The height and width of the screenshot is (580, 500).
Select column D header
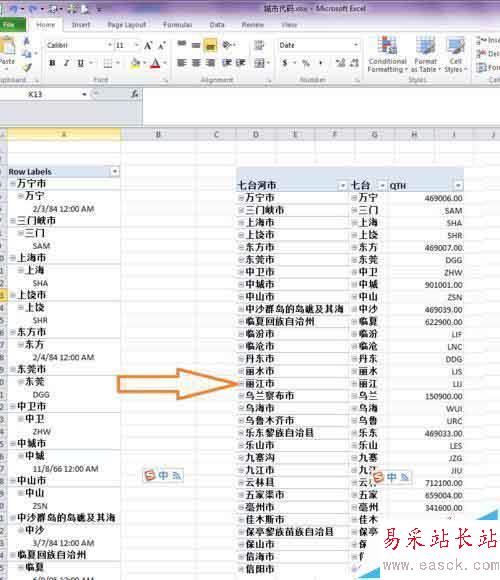click(256, 135)
